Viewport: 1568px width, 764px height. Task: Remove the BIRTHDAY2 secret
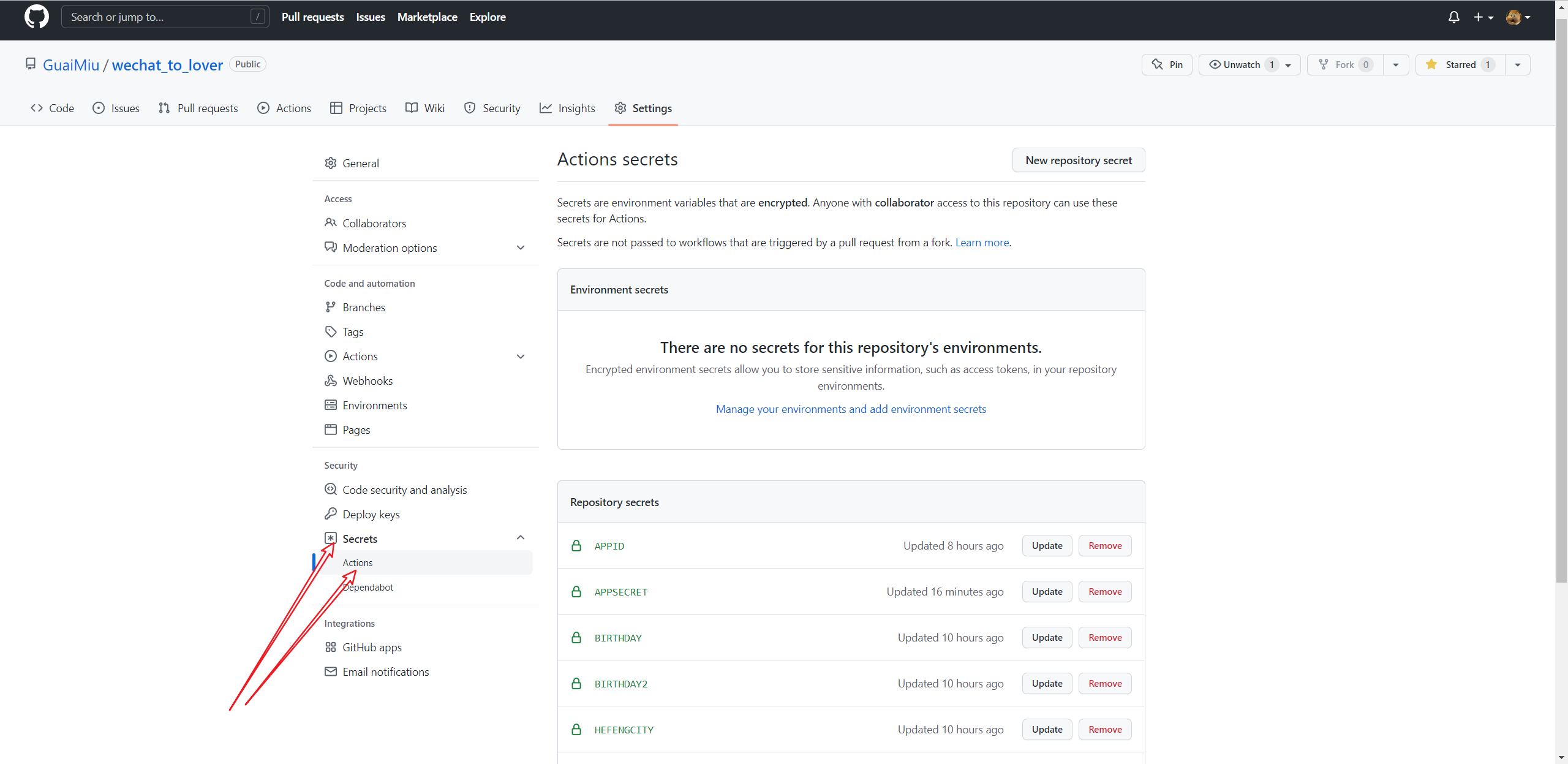pos(1105,683)
